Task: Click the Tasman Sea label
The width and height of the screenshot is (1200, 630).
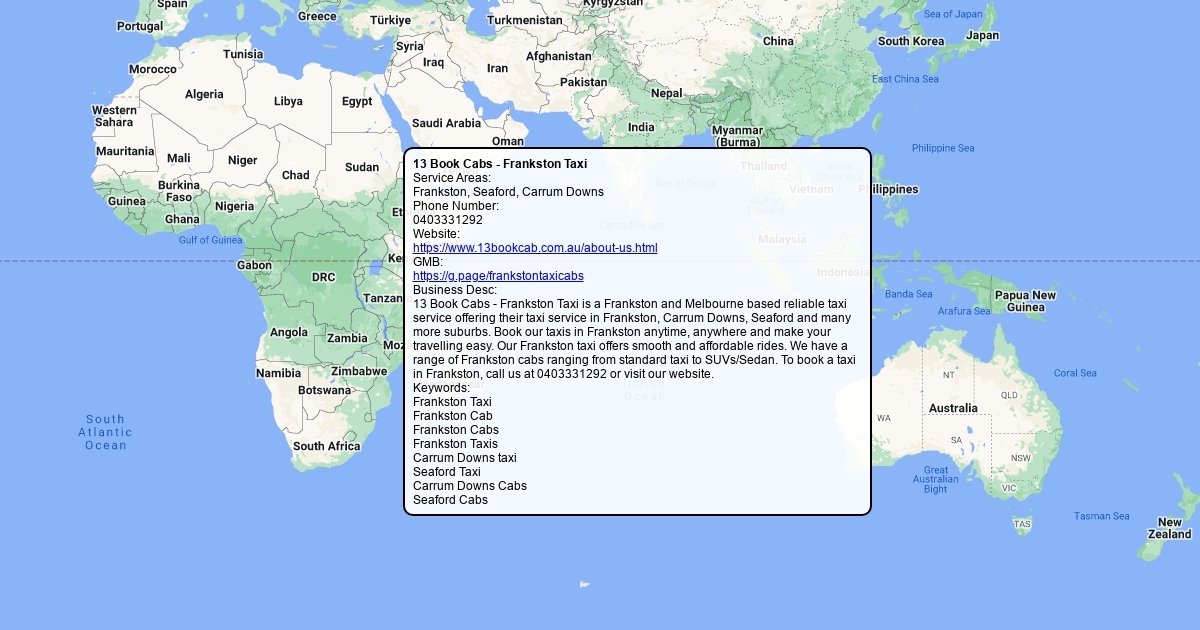Action: click(x=1101, y=516)
